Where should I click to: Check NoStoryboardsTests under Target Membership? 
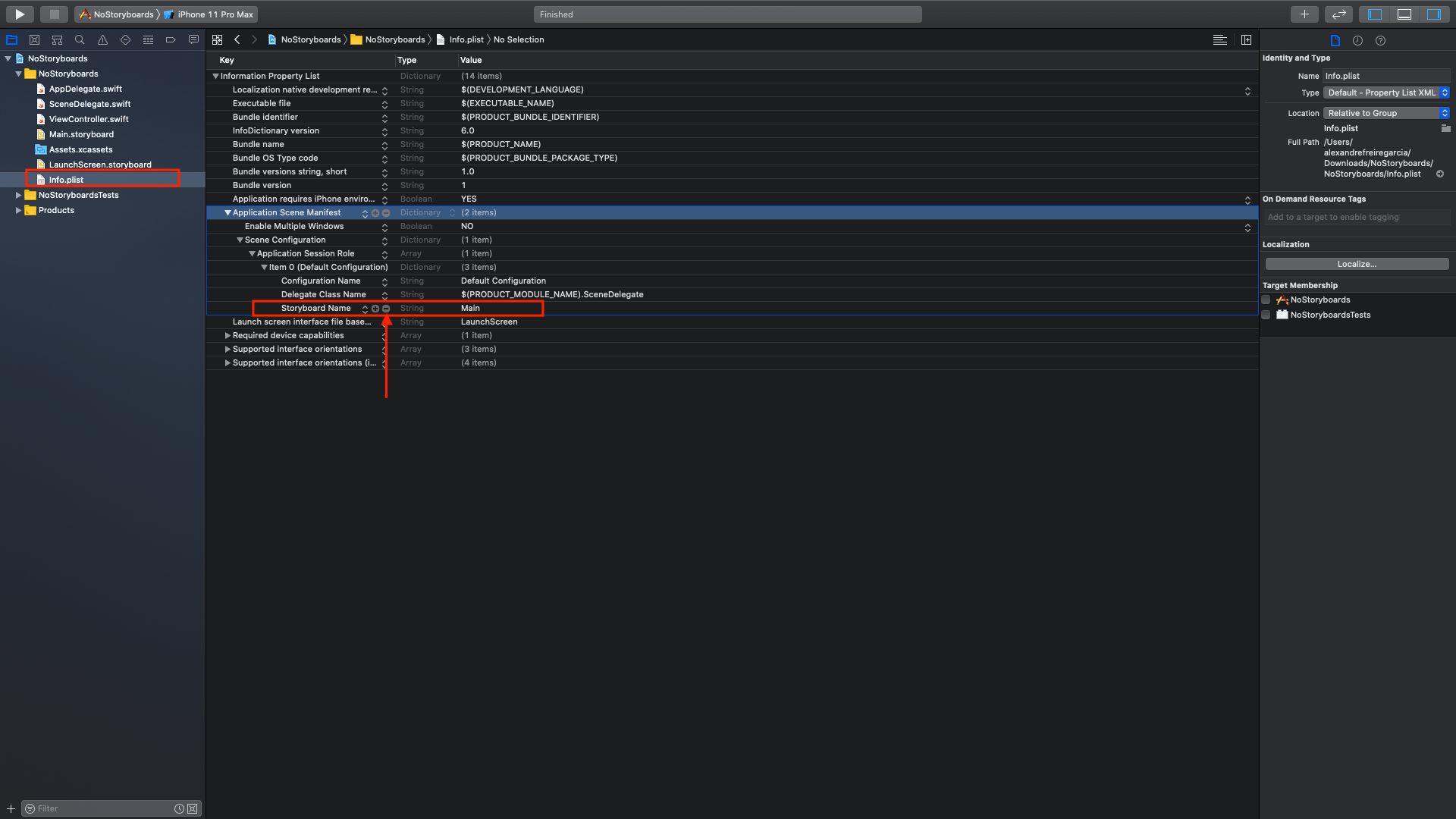click(1265, 315)
